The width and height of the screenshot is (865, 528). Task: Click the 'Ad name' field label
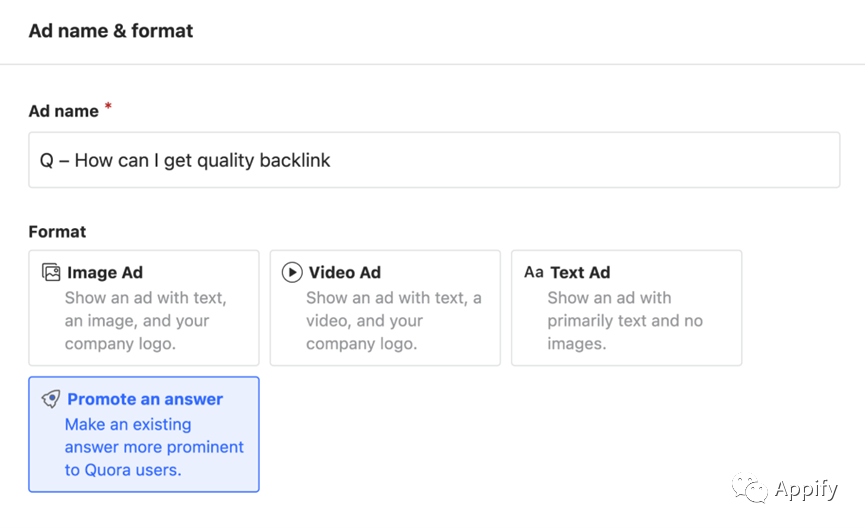point(63,111)
